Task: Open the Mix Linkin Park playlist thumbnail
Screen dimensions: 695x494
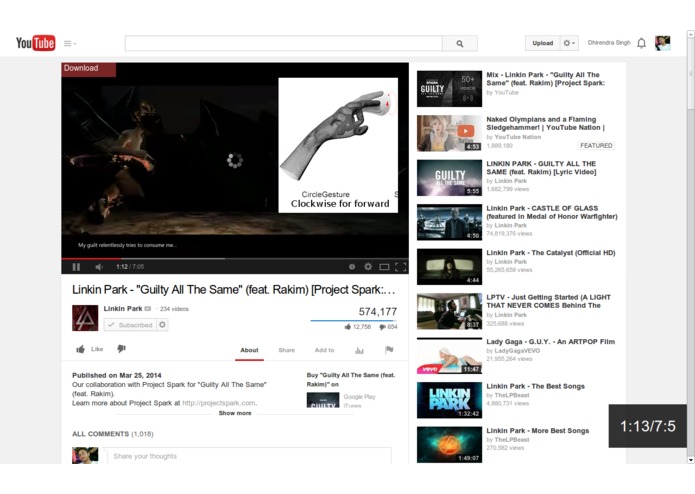Action: click(449, 89)
